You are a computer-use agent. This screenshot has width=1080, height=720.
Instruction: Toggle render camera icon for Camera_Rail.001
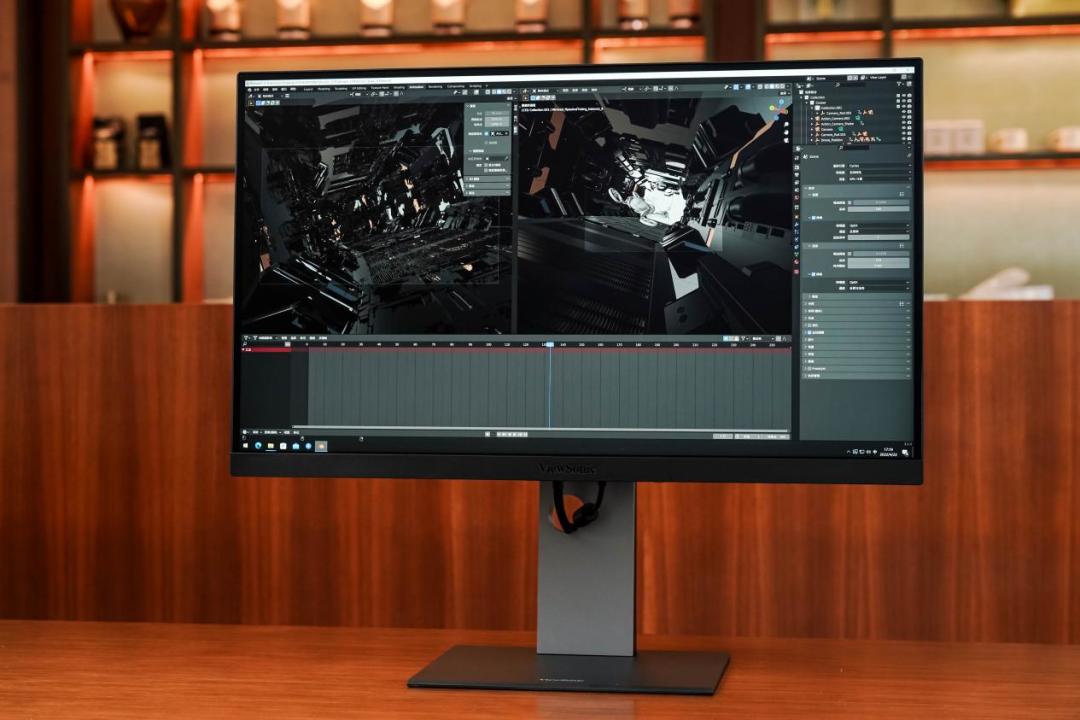point(909,112)
